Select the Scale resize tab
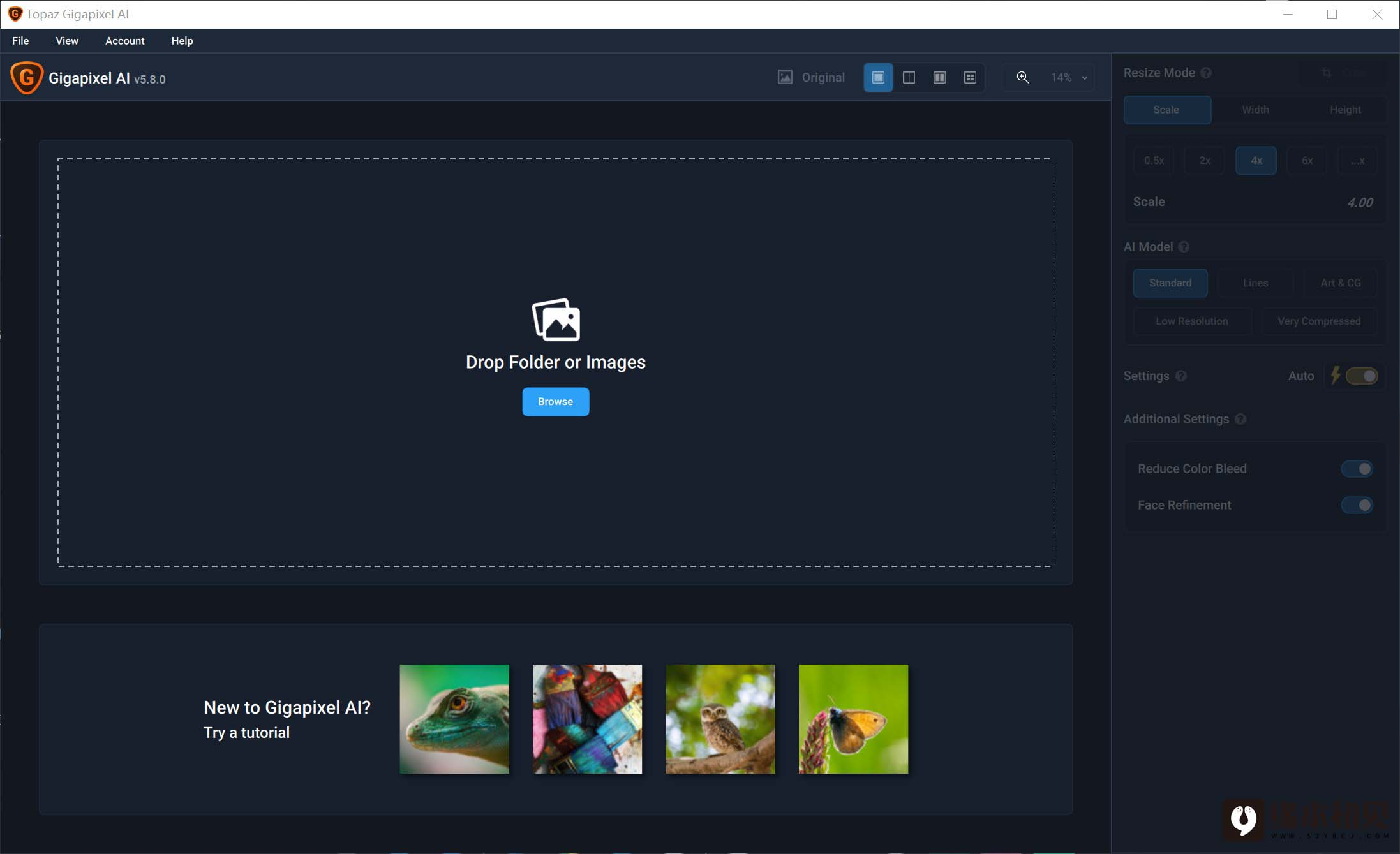Screen dimensions: 1400x854 coord(1167,110)
